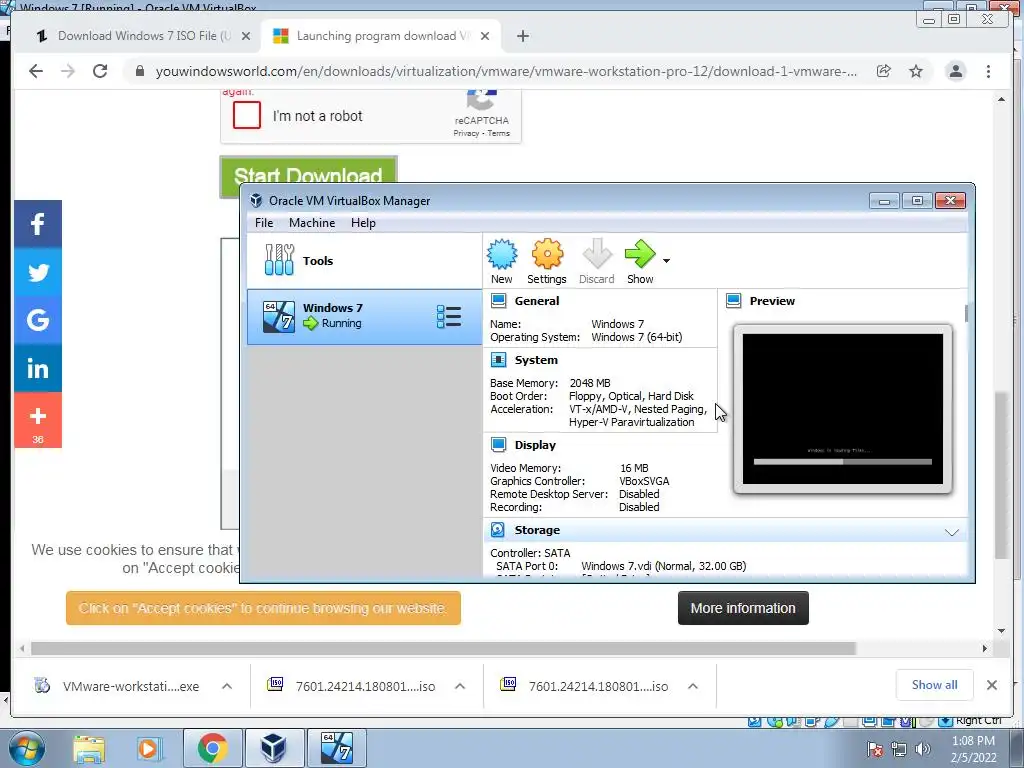Click the Share this page icon
Screen dimensions: 1024x768
(884, 71)
